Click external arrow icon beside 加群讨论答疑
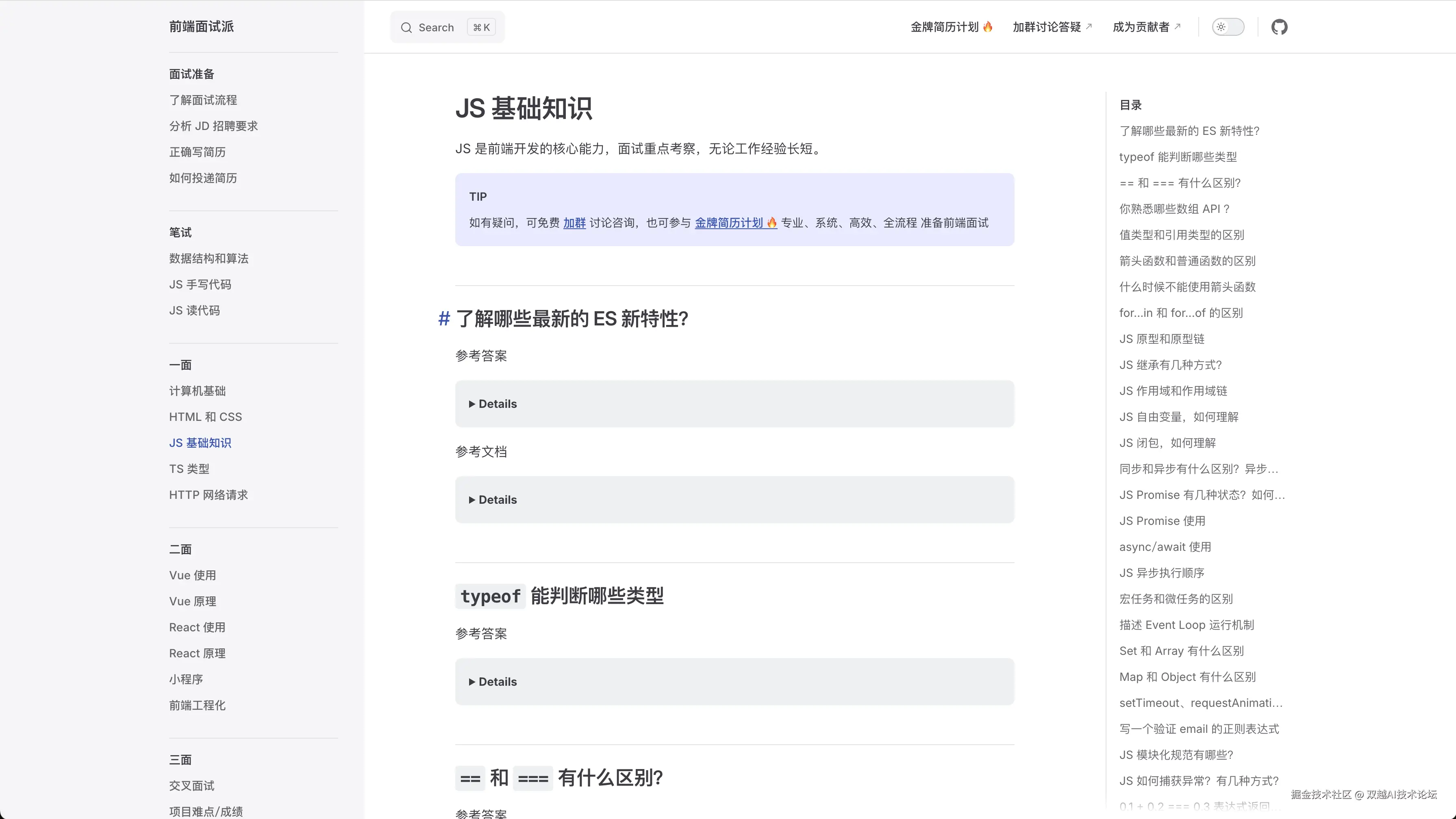Screen dimensions: 1456x819 click(x=1089, y=26)
